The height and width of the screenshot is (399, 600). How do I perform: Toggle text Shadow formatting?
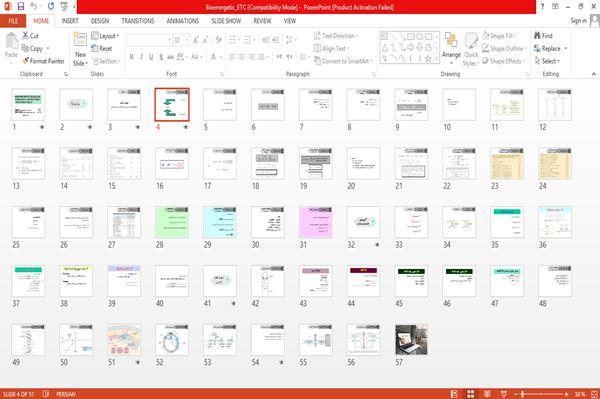pos(161,57)
